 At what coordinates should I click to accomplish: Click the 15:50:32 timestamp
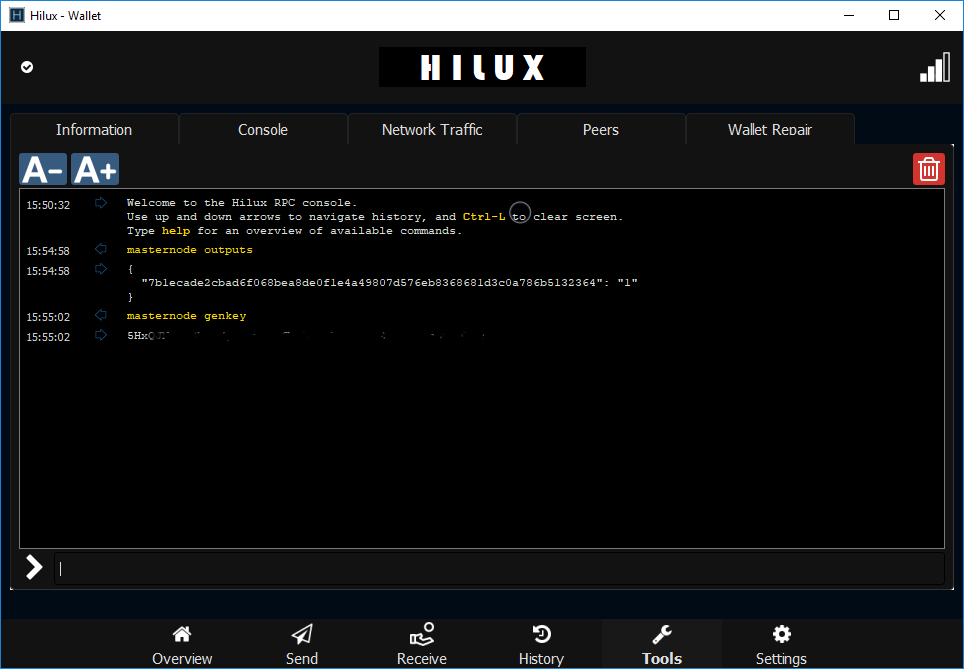(x=48, y=205)
